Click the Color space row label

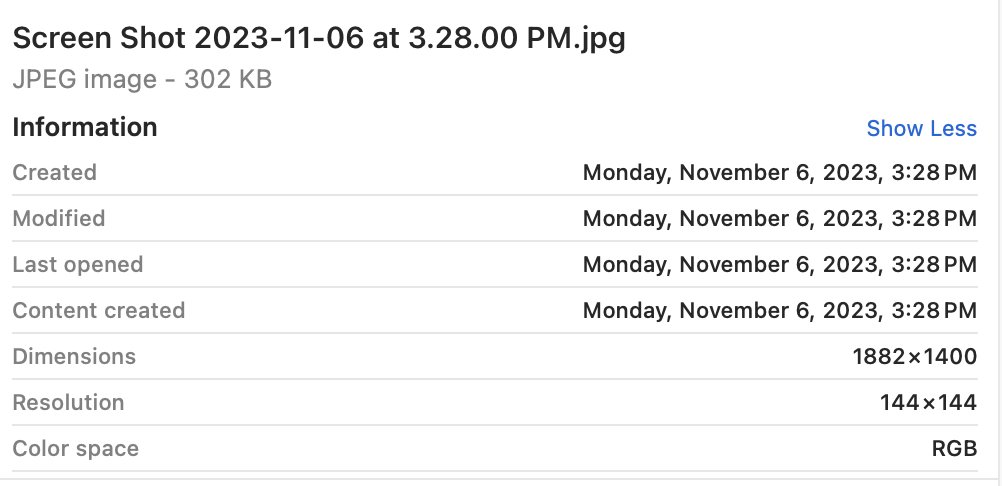coord(76,449)
